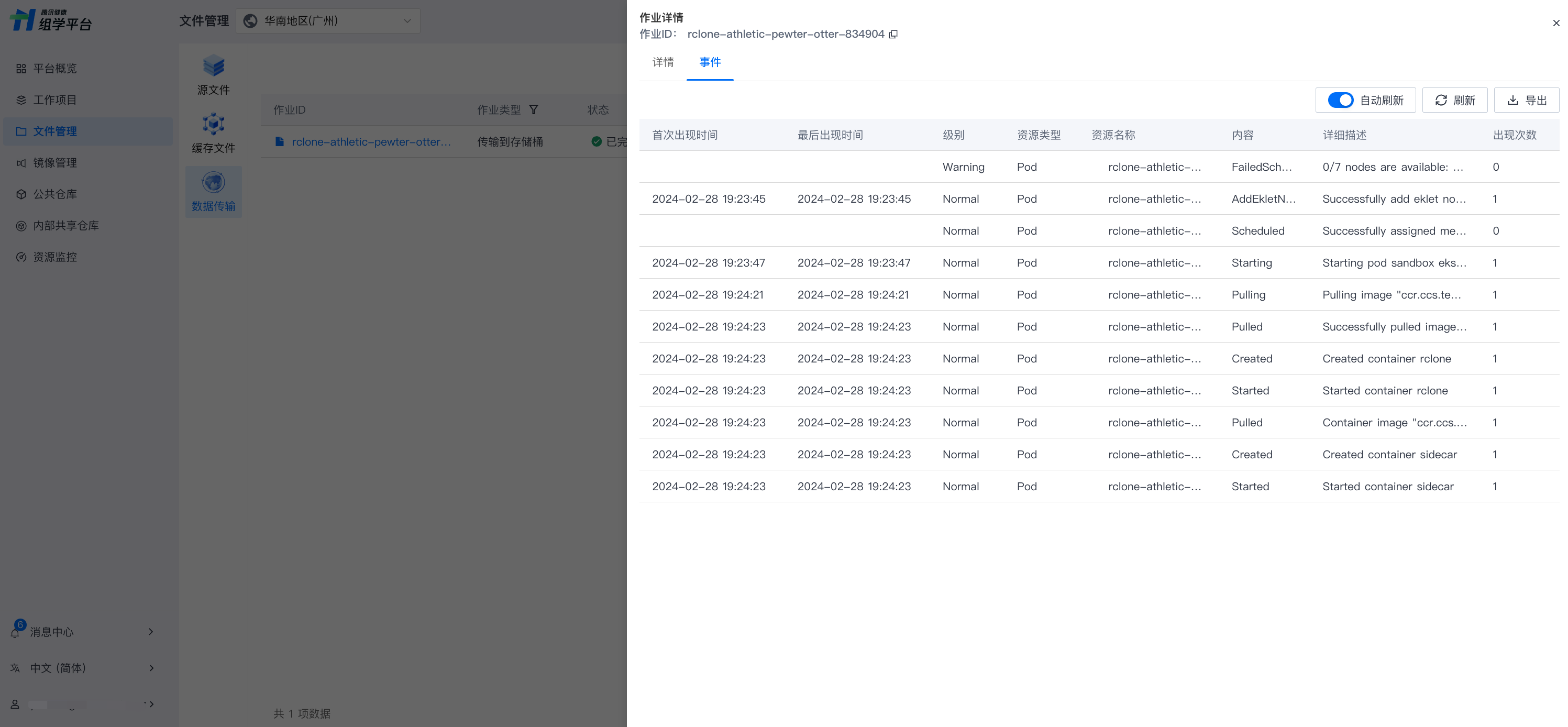Close the 作业详情 panel with the X
The width and height of the screenshot is (1568, 727).
1556,23
